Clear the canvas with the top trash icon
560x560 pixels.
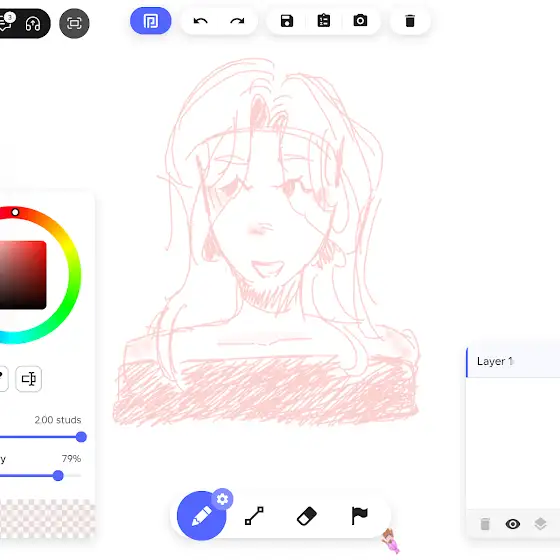pos(410,21)
